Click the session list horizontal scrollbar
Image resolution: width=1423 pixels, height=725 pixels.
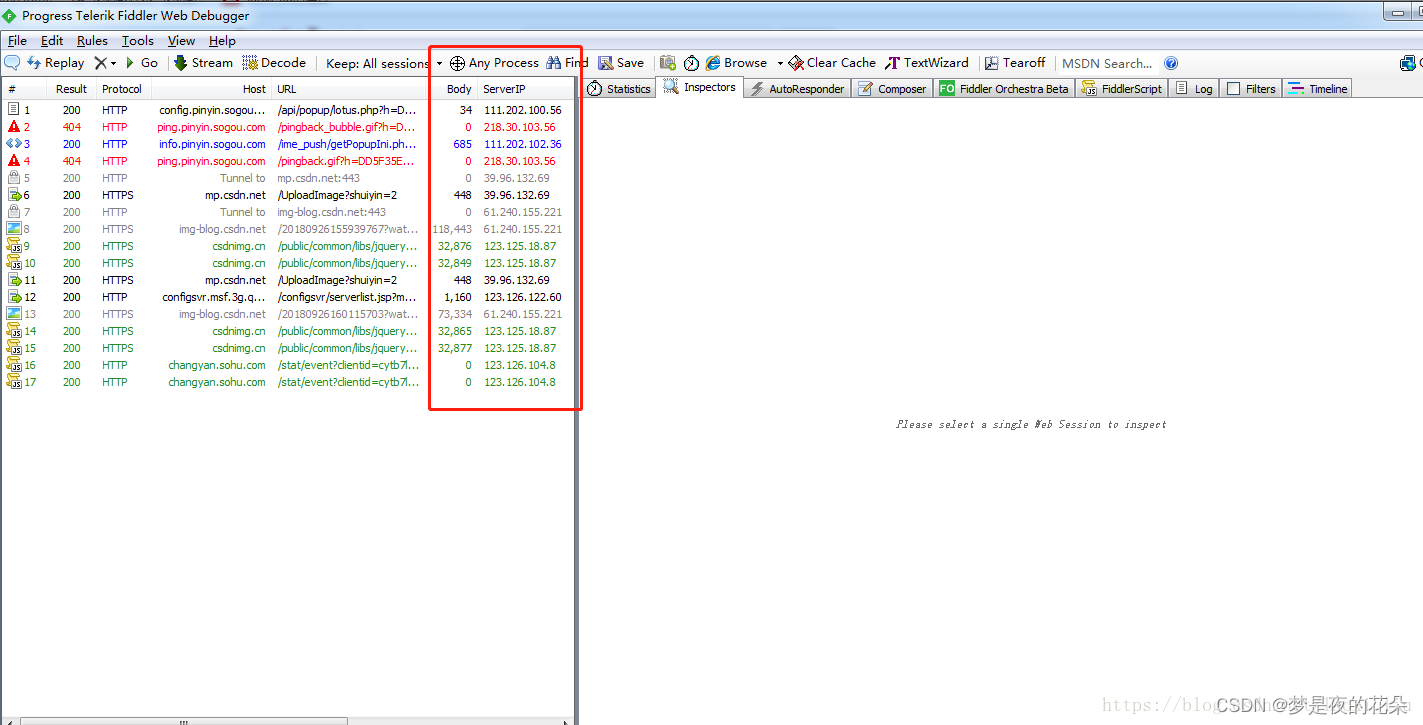point(184,721)
